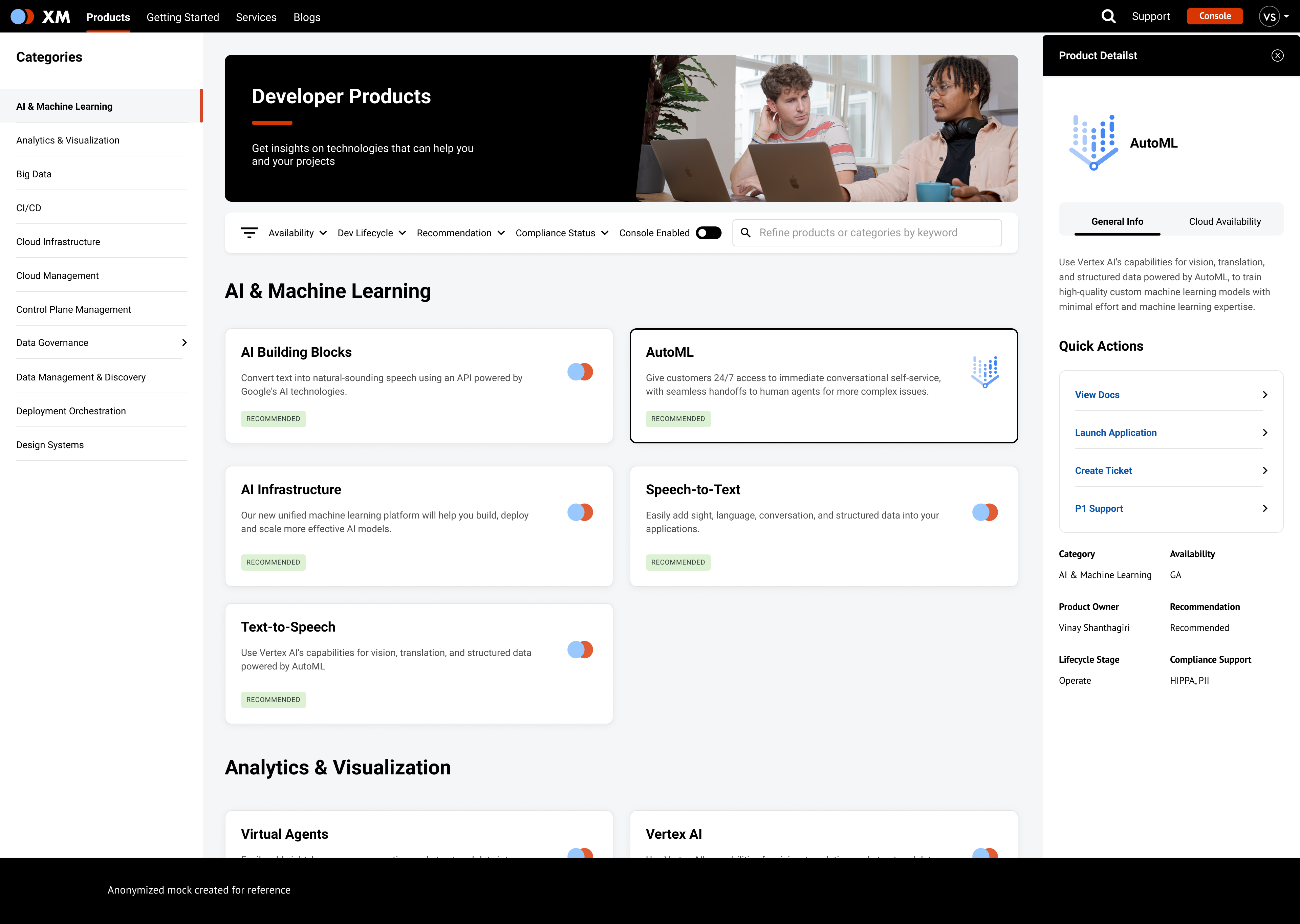Click the filter funnel icon above products

(x=249, y=232)
